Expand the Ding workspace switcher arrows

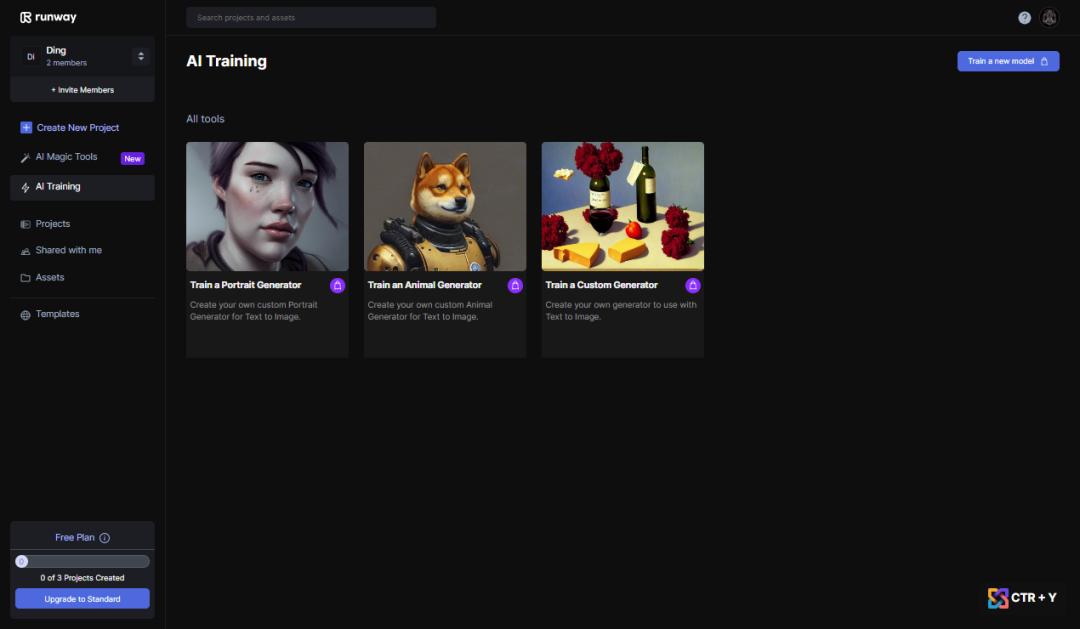tap(141, 56)
